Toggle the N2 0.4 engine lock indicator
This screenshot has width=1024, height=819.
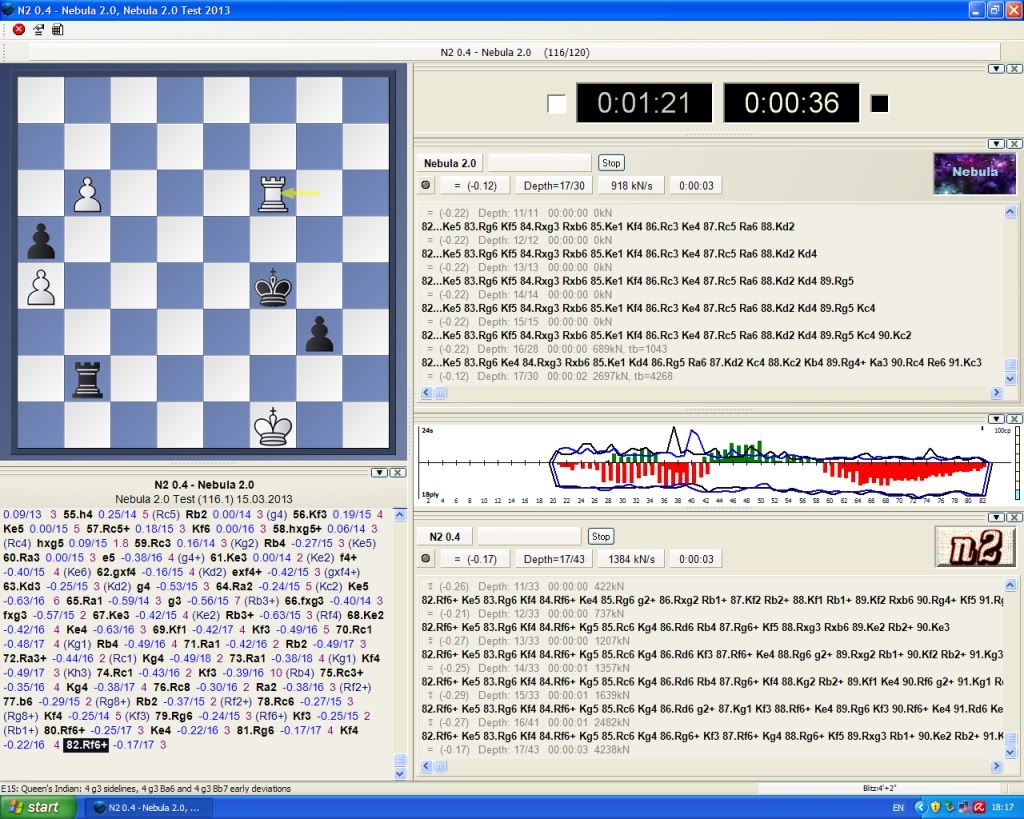click(x=426, y=559)
